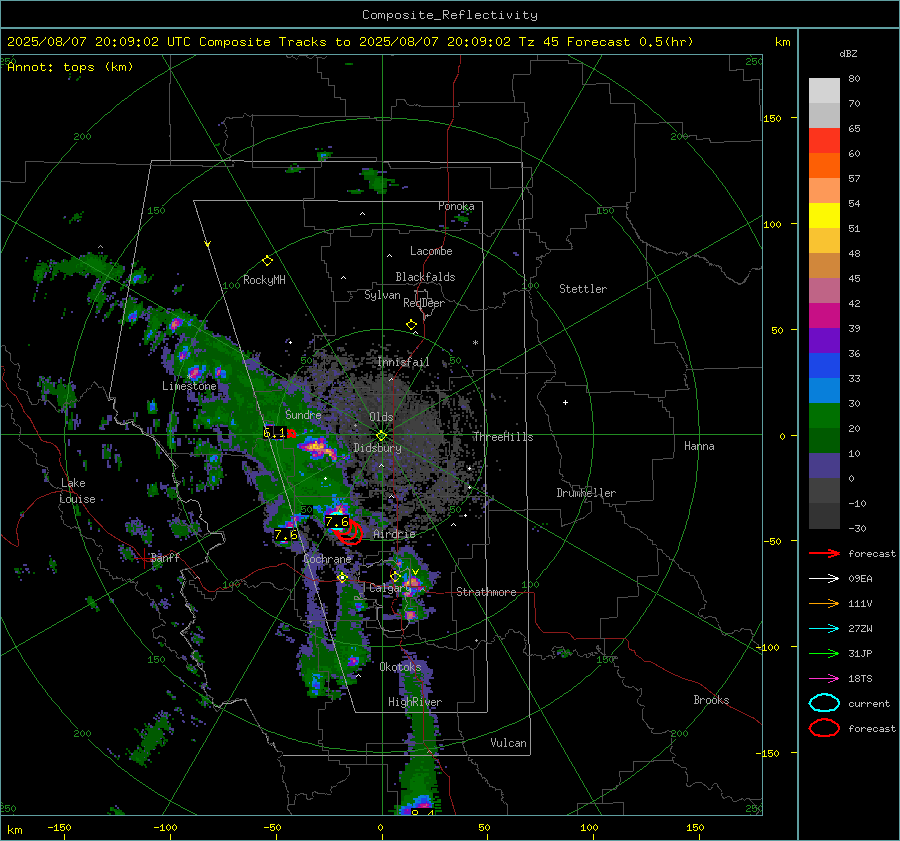Pick the red 65 dBZ swatch
The height and width of the screenshot is (841, 900).
(824, 140)
